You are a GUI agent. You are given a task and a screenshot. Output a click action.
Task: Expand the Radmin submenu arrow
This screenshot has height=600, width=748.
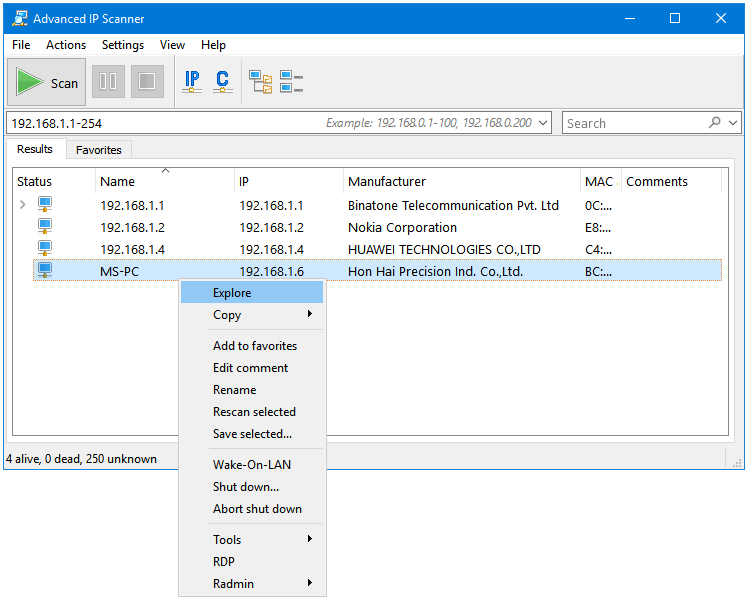coord(310,583)
